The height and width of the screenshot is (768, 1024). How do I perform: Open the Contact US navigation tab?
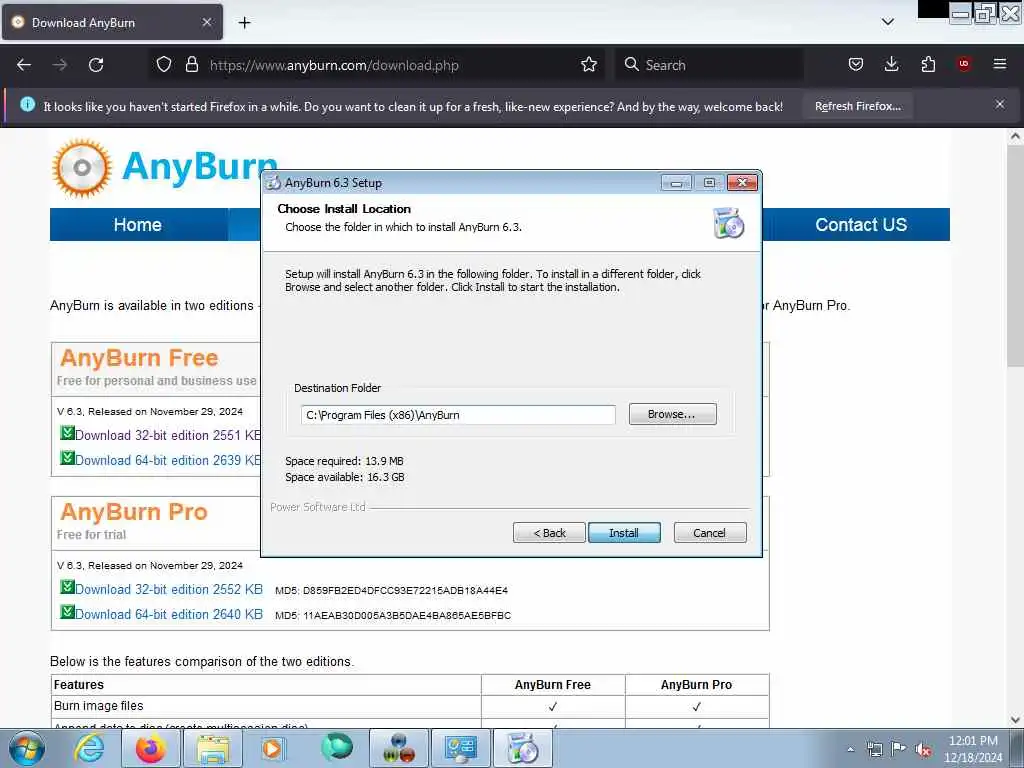click(x=860, y=225)
